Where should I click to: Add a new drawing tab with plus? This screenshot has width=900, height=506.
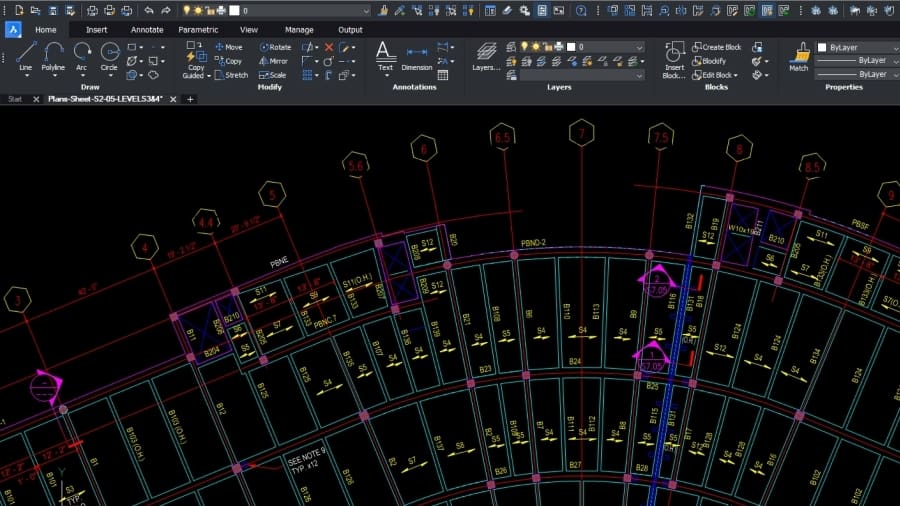(x=190, y=99)
